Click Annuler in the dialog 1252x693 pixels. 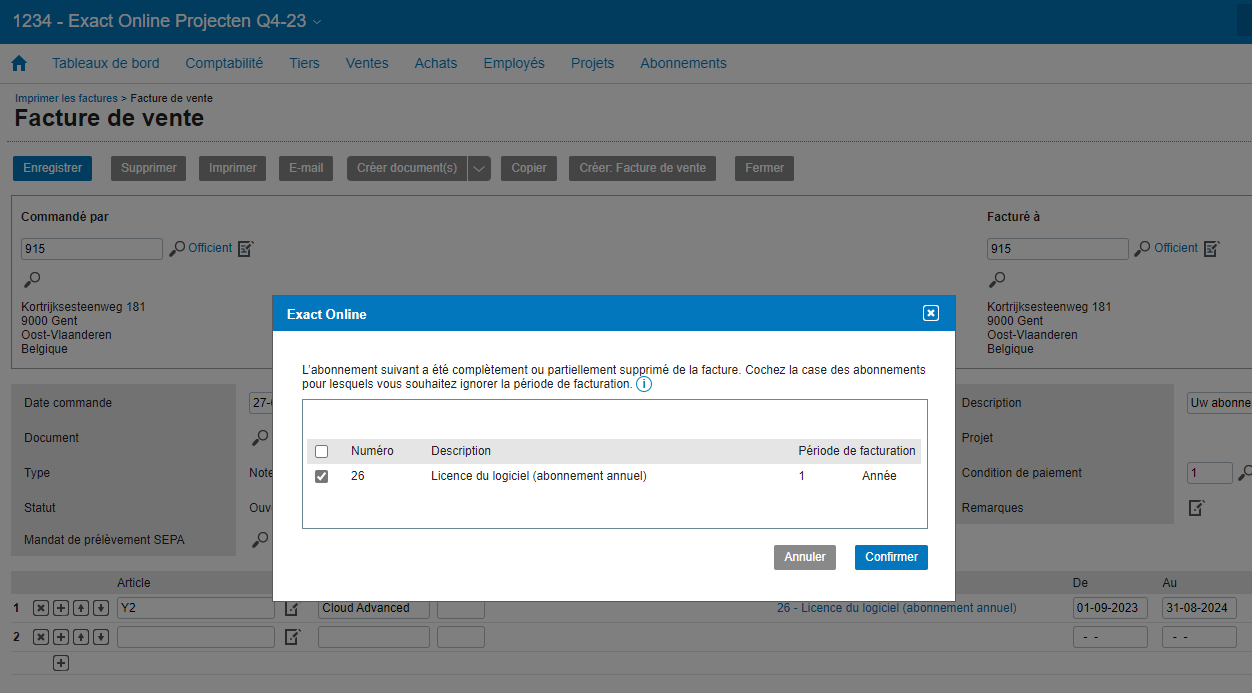click(805, 557)
